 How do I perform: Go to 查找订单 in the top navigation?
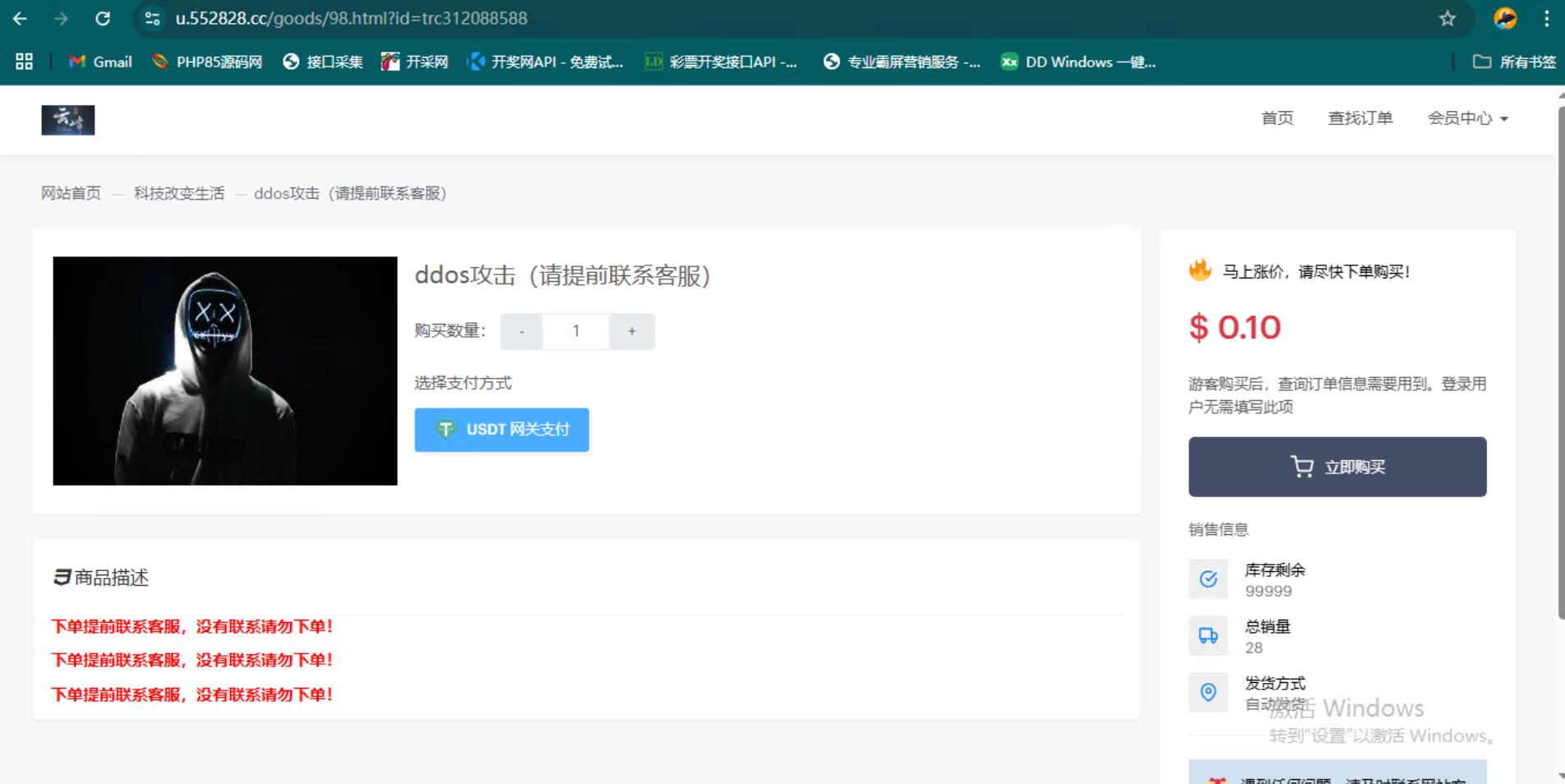[x=1360, y=118]
